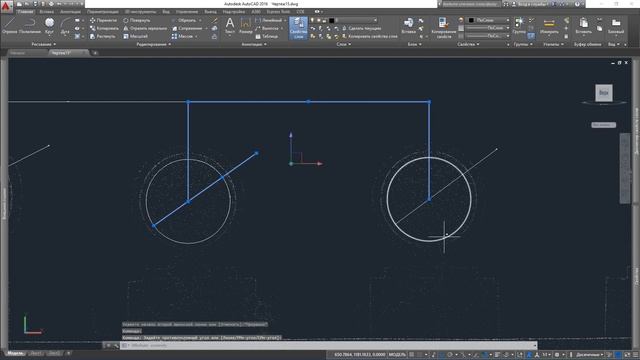Open the Параметризация ribbon tab
The width and height of the screenshot is (640, 360).
[x=102, y=12]
